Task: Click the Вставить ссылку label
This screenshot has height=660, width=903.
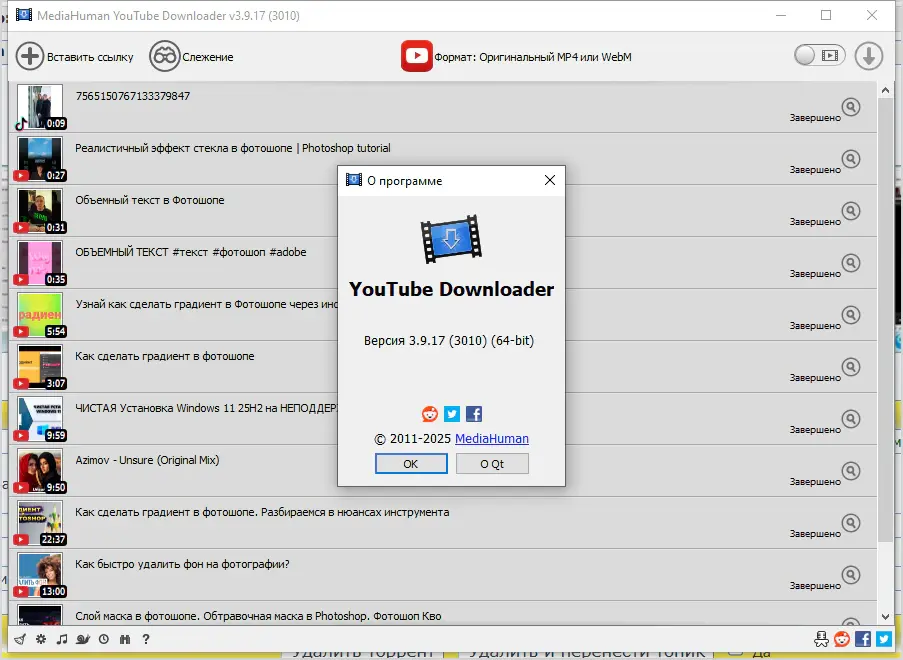Action: tap(90, 57)
